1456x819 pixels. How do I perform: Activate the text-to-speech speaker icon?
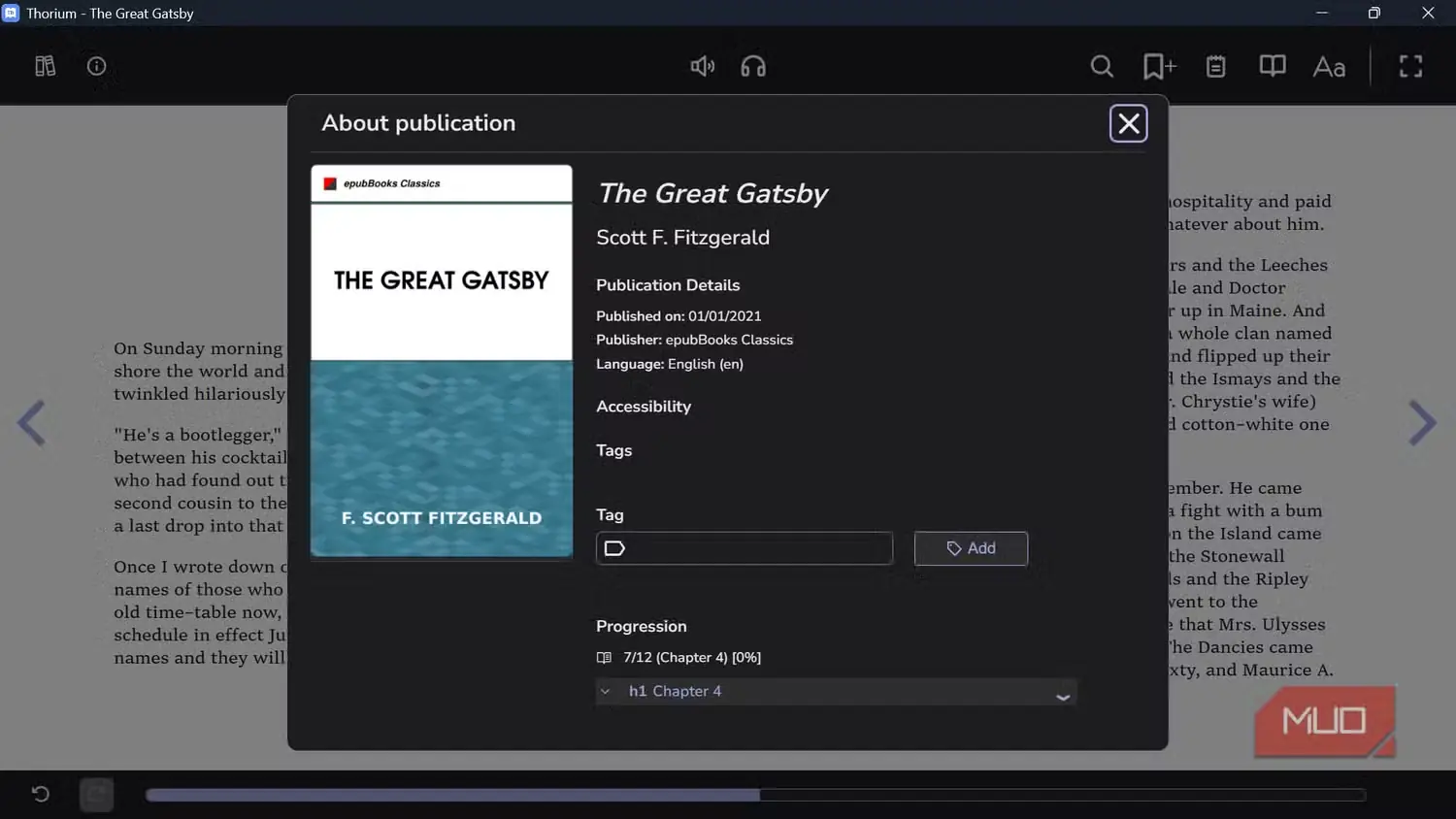[703, 66]
